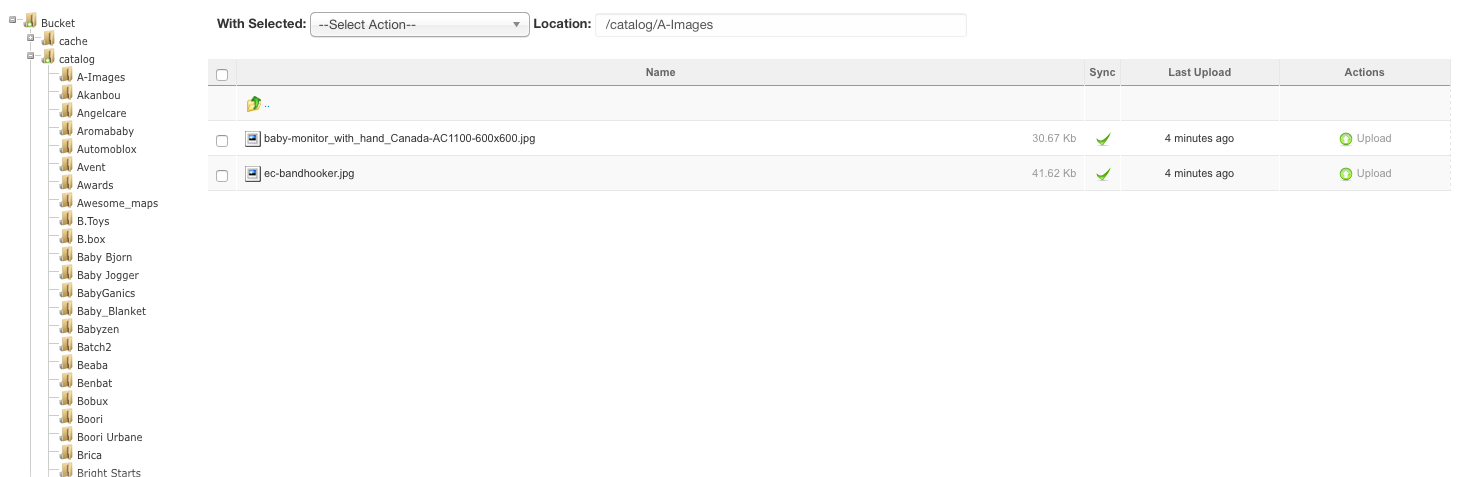Screen dimensions: 1469x477
Task: Click the parent folder up-arrow icon
Action: 254,104
